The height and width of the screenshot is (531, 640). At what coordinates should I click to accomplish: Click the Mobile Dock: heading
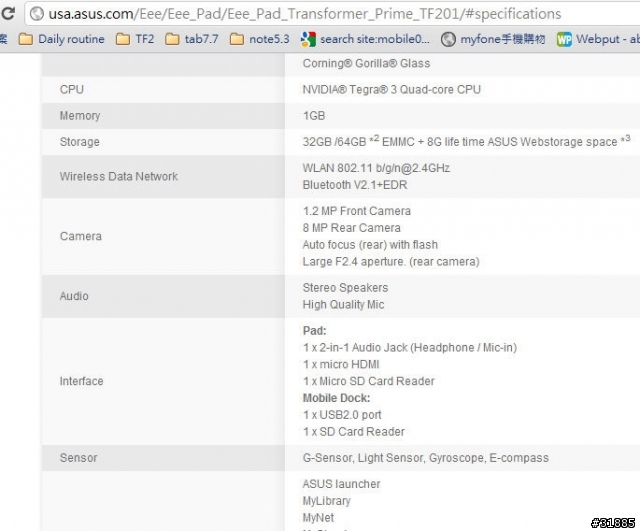click(336, 398)
